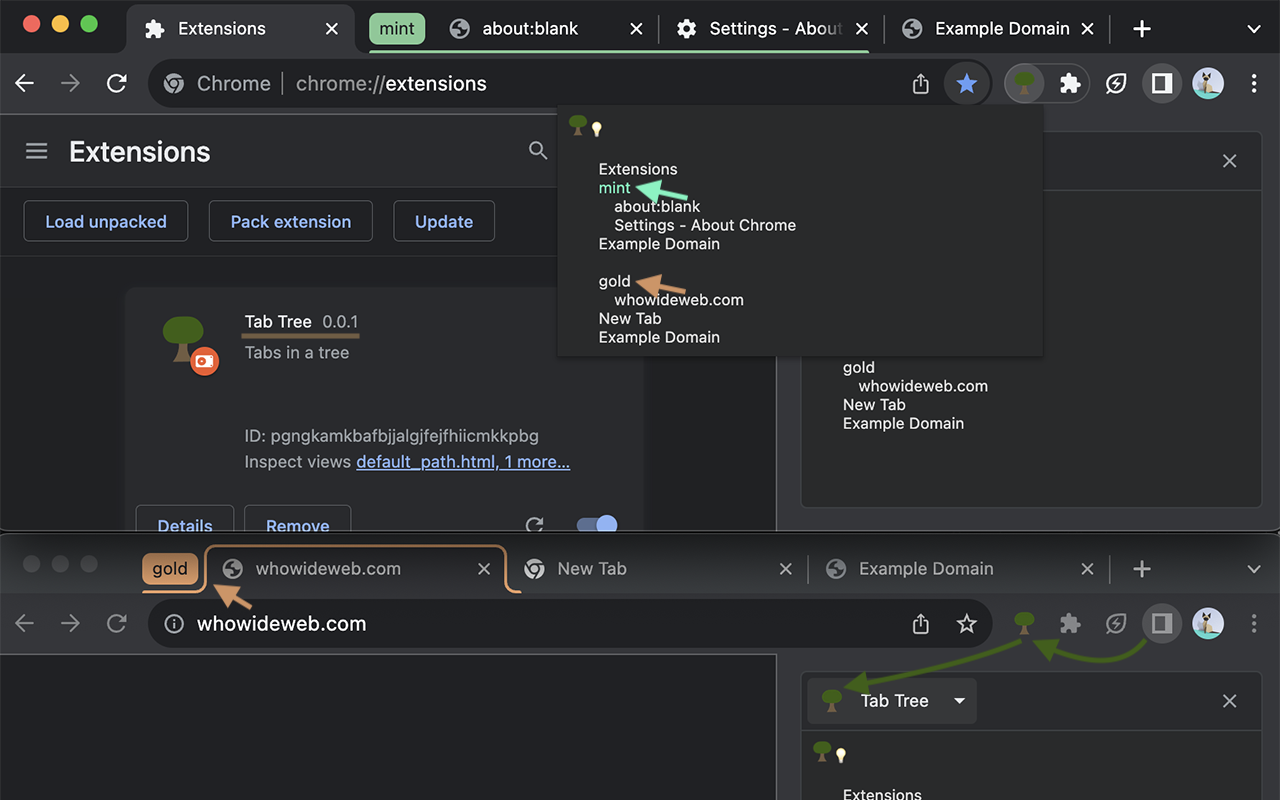The height and width of the screenshot is (800, 1280).
Task: Open the default_path.html inspect view link
Action: 425,462
